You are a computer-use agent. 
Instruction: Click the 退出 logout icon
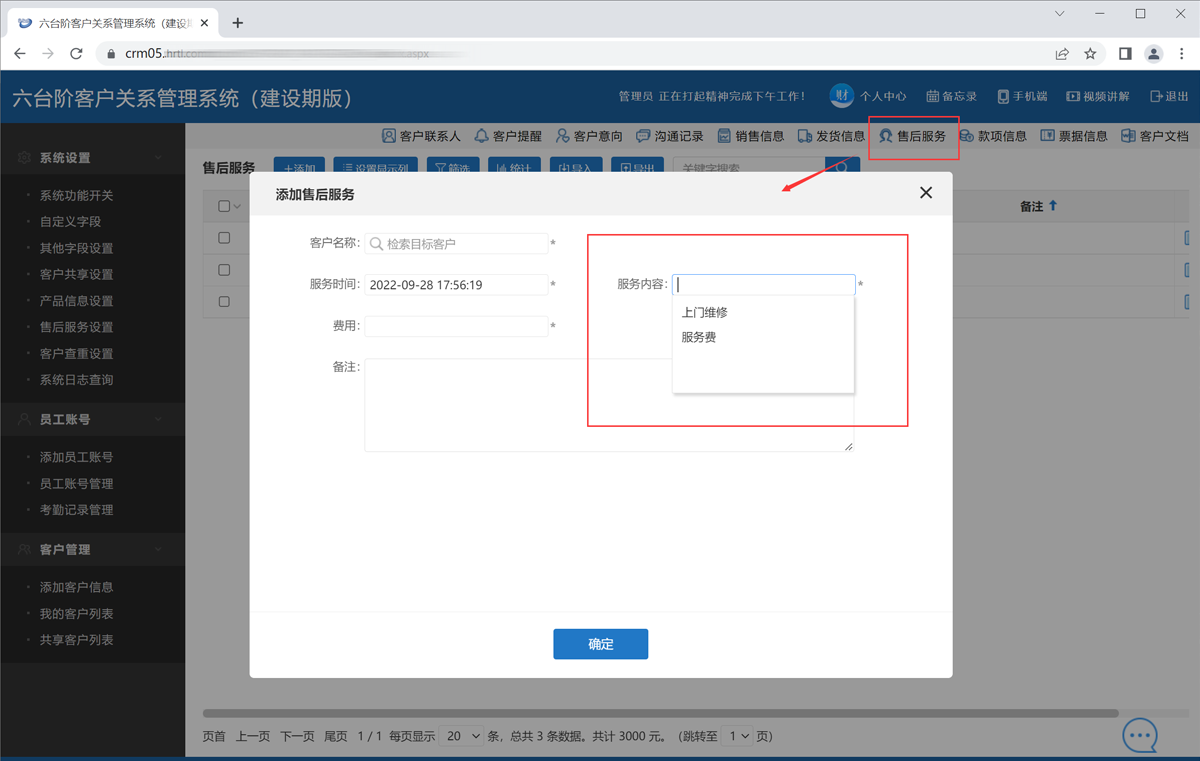tap(1156, 96)
